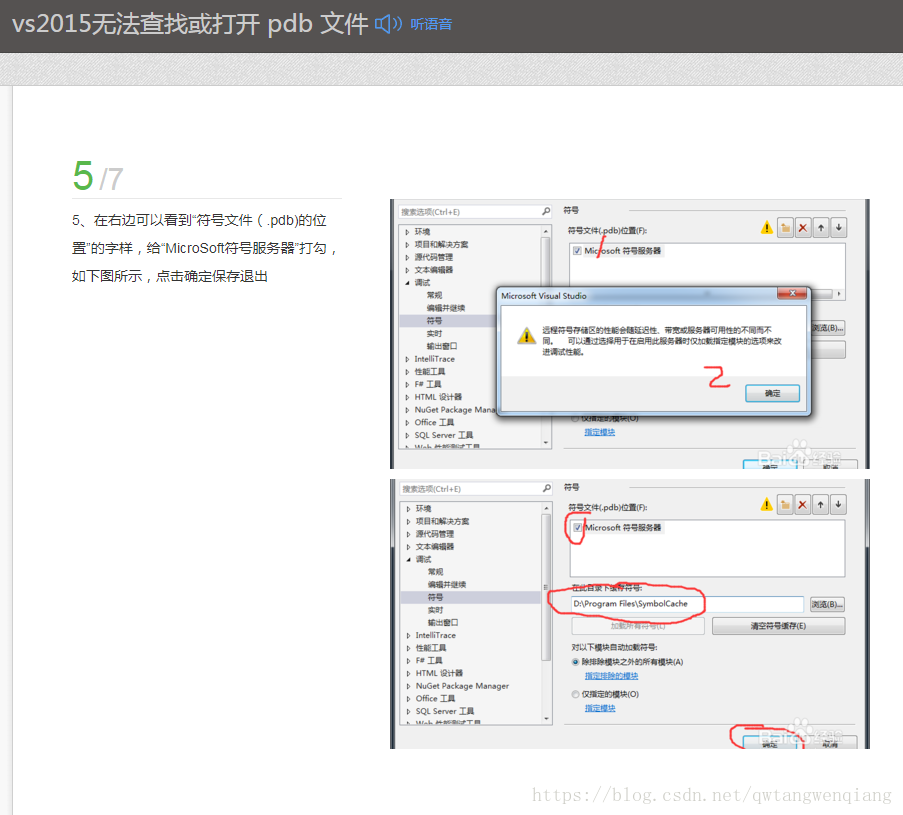Toggle Microsoft 符号服务器 checkbox in lower dialog
Viewport: 903px width, 815px height.
tap(578, 528)
